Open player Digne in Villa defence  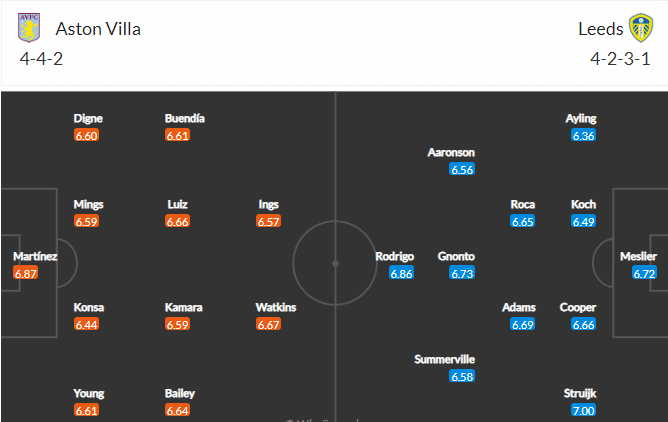pyautogui.click(x=88, y=118)
